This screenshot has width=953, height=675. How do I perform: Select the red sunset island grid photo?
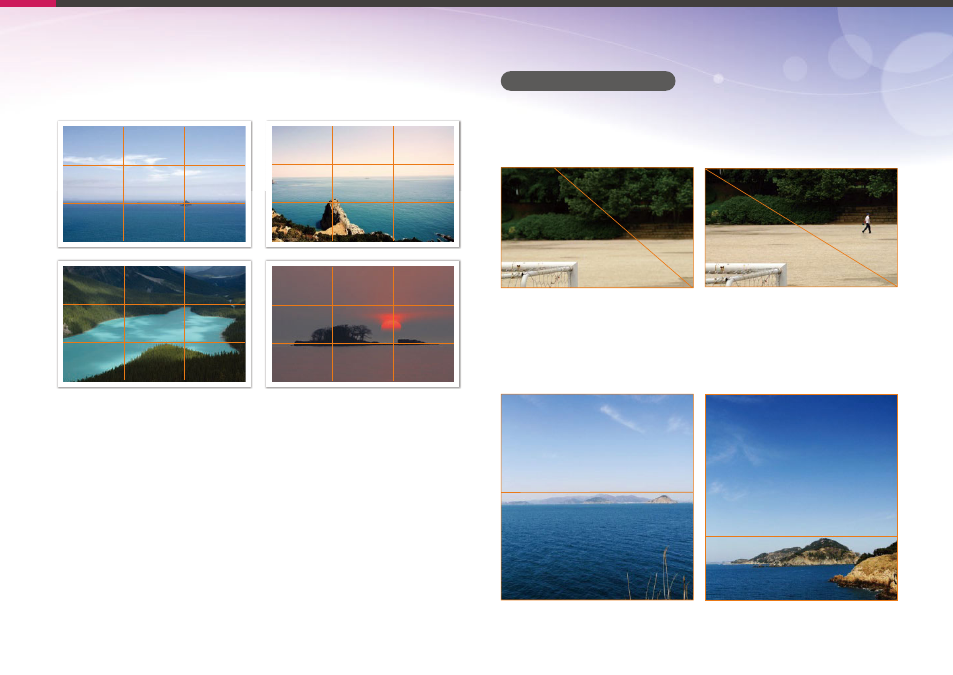click(363, 324)
